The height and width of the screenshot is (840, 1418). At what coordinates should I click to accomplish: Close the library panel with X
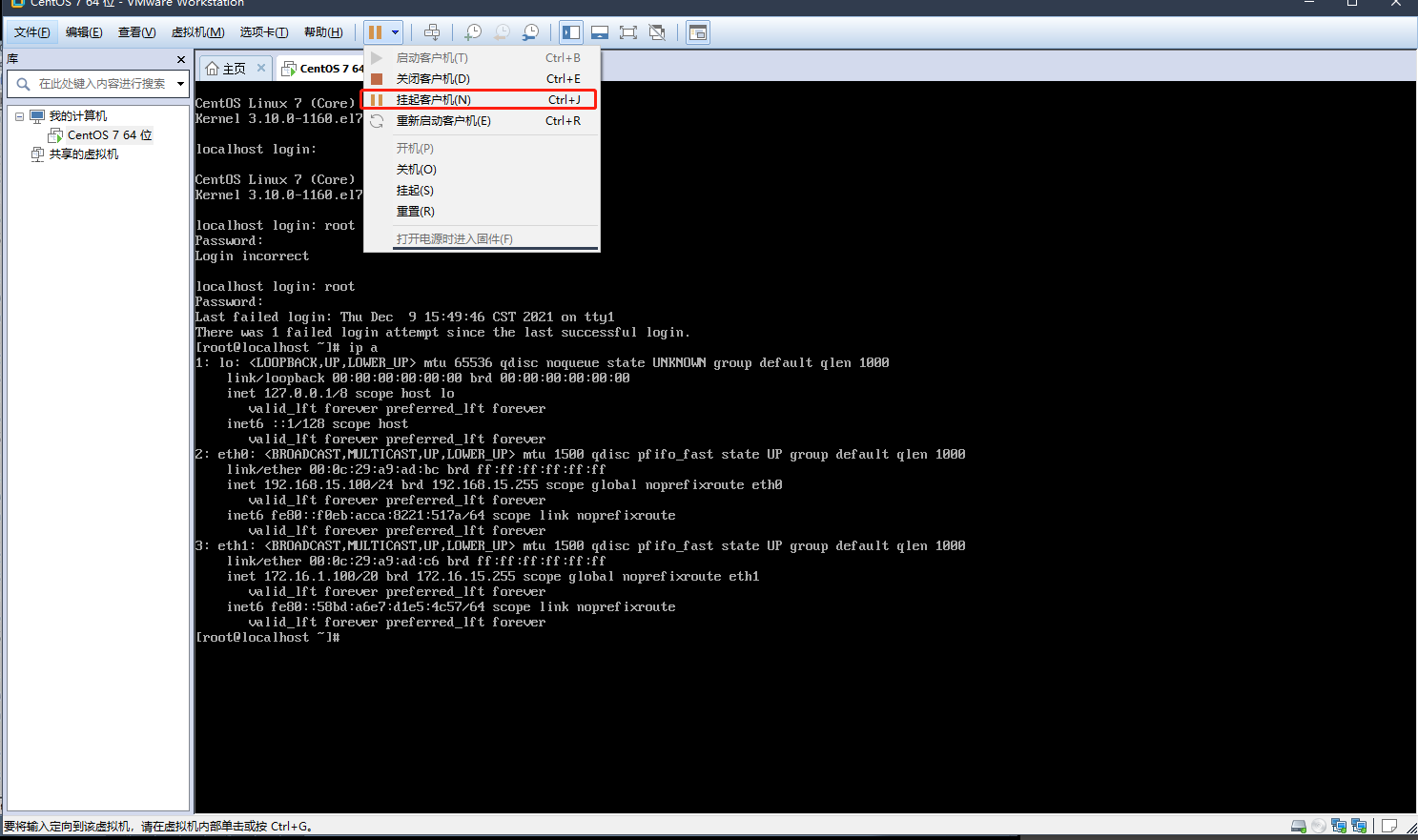click(181, 59)
